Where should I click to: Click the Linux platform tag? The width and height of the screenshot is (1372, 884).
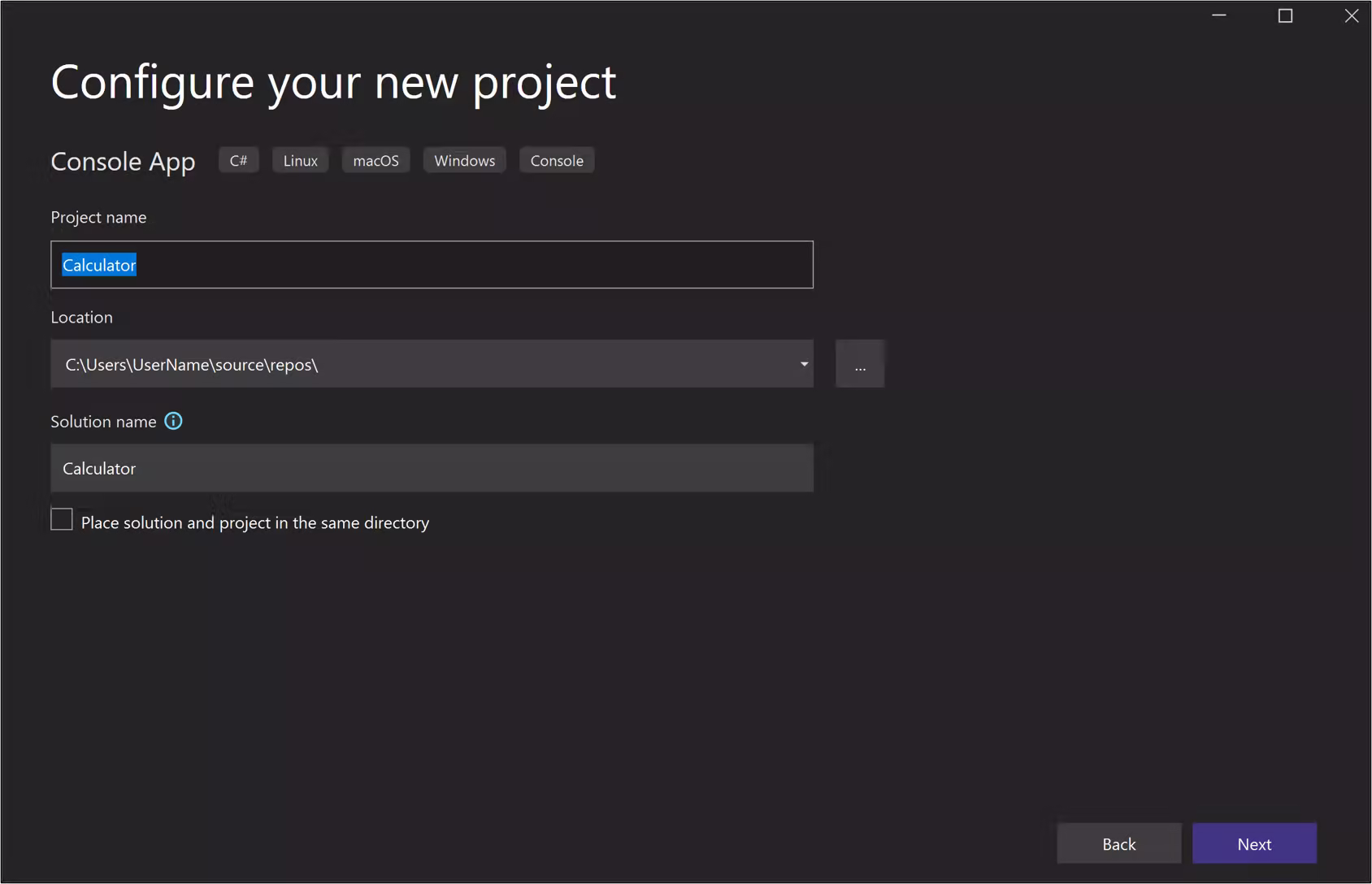click(x=300, y=161)
